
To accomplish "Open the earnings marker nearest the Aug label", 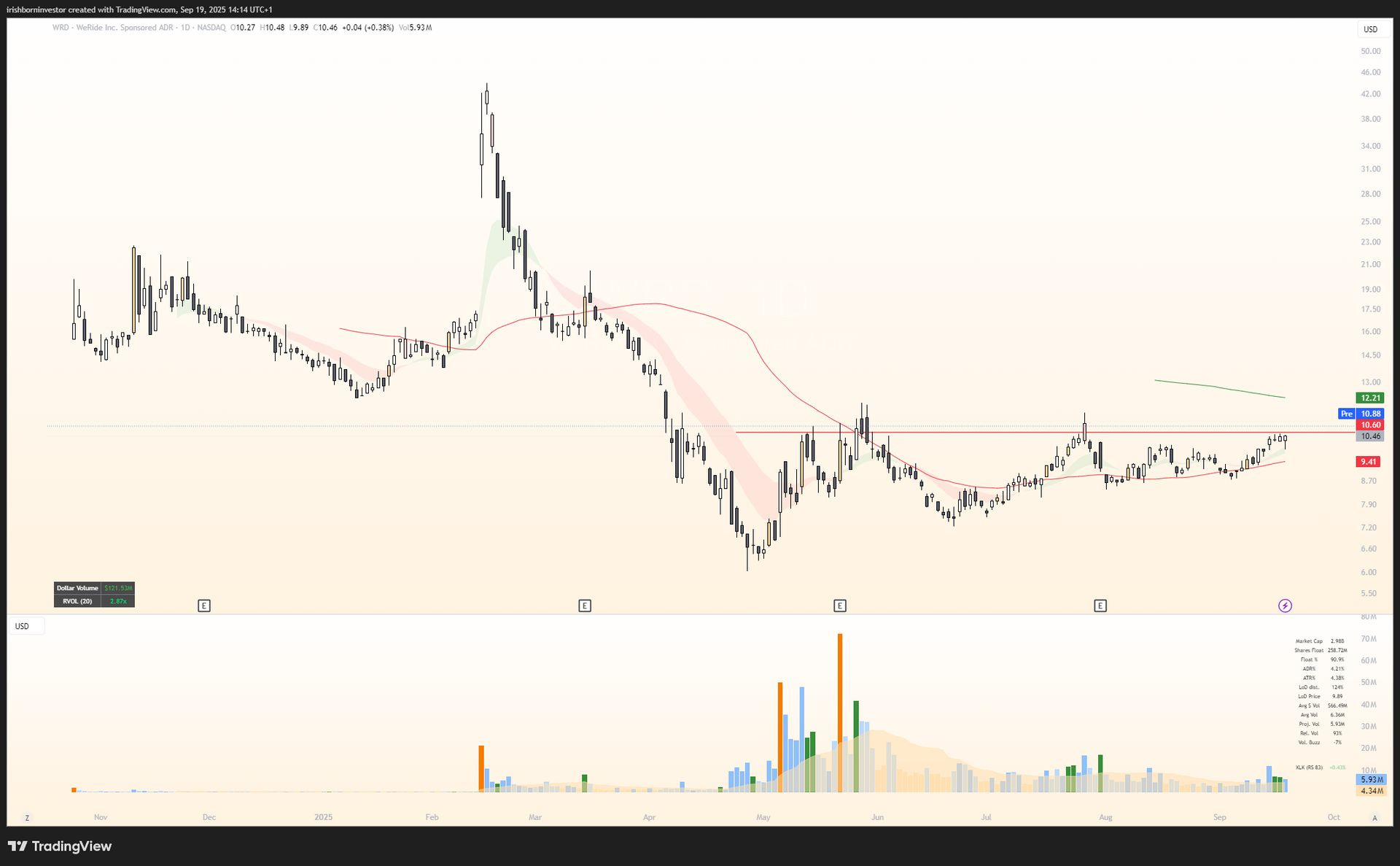I will coord(1100,606).
